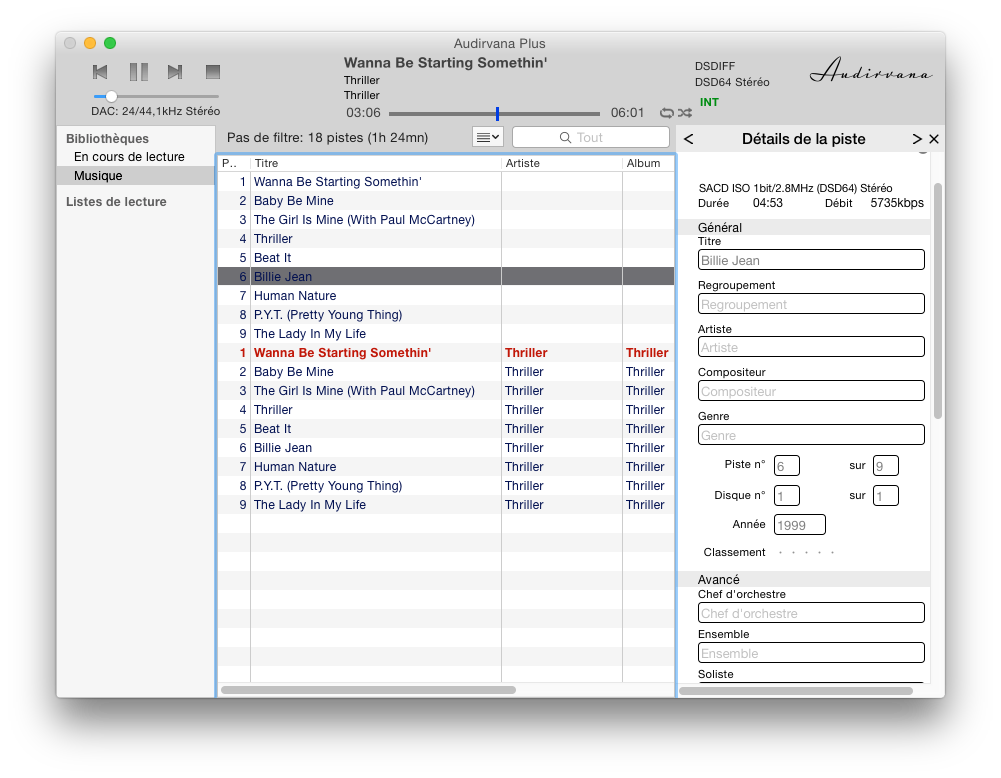1001x778 pixels.
Task: Click the Artiste input field
Action: pyautogui.click(x=811, y=347)
